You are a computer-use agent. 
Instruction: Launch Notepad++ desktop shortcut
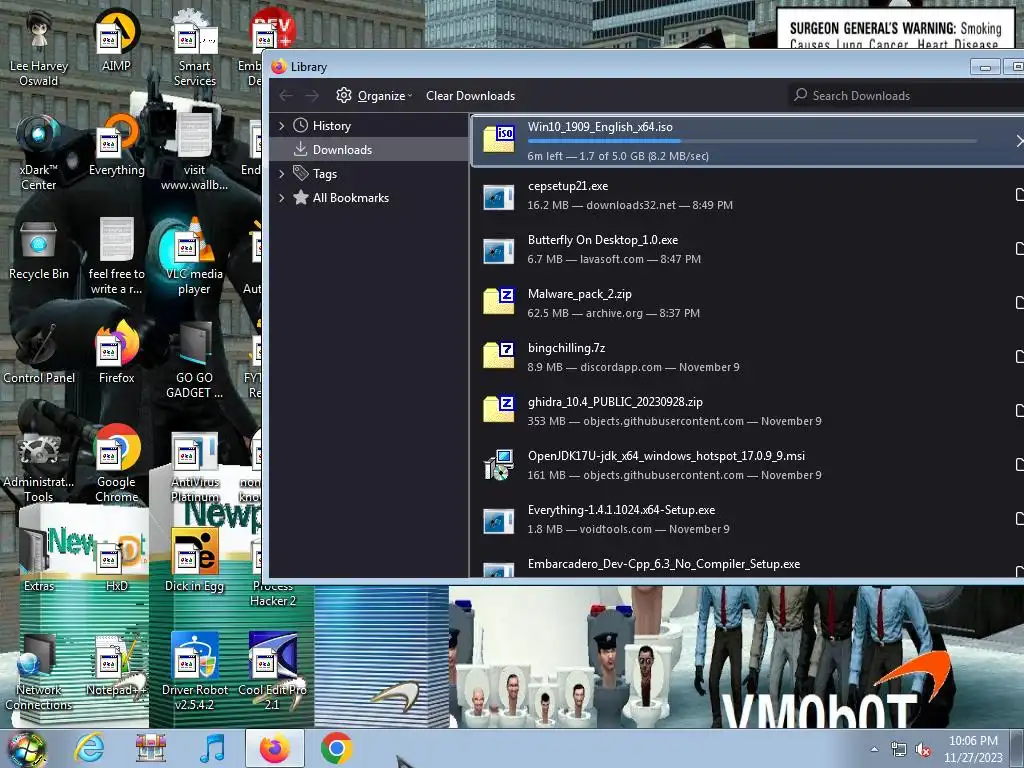tap(116, 665)
